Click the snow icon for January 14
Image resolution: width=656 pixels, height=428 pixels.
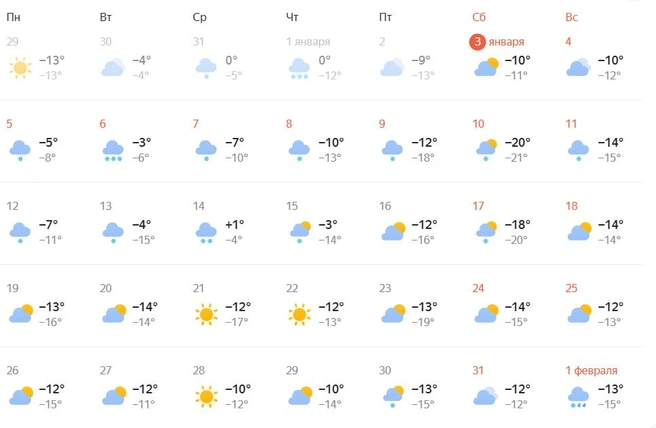(x=206, y=232)
